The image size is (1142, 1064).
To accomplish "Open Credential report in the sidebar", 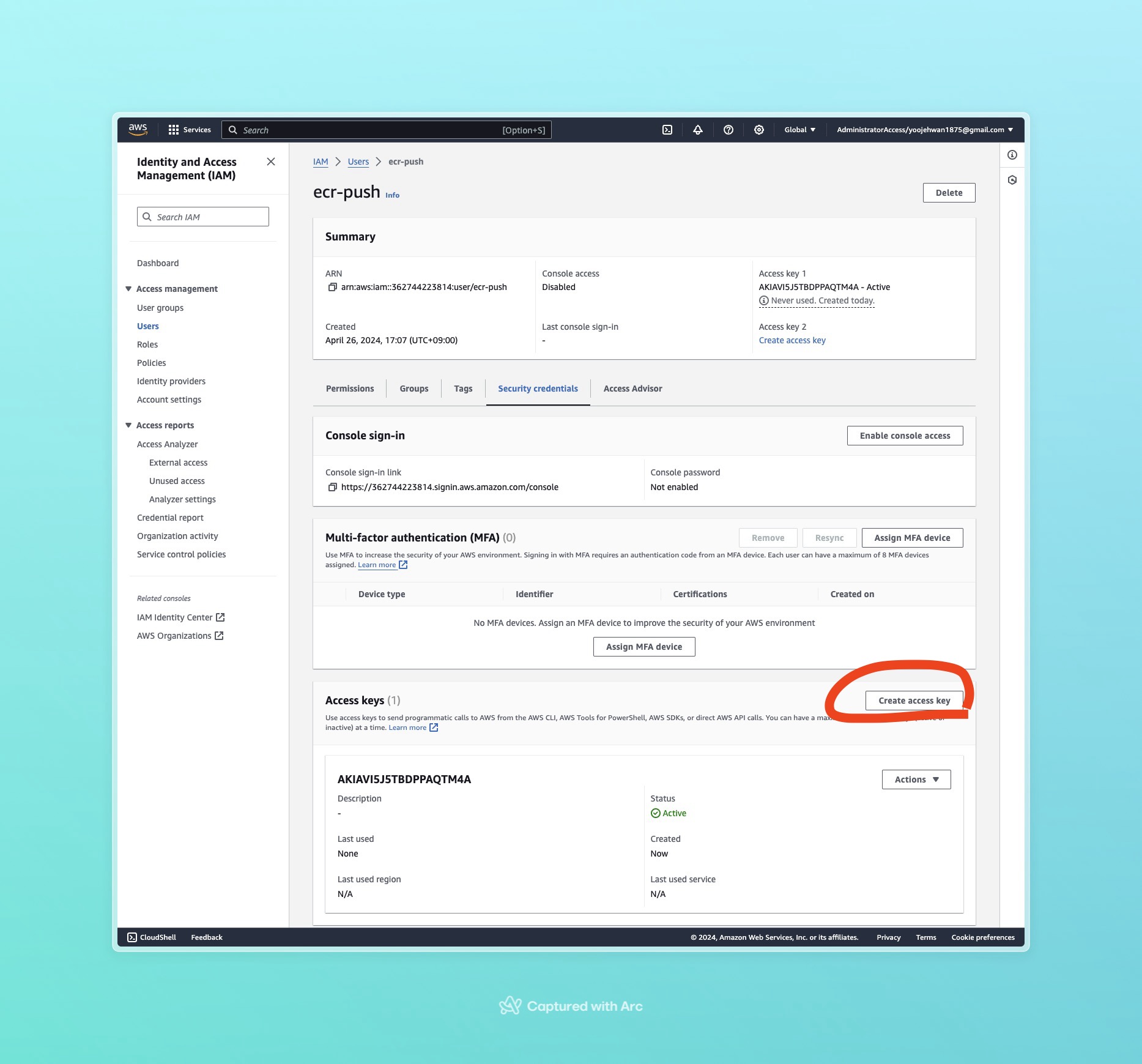I will point(170,518).
